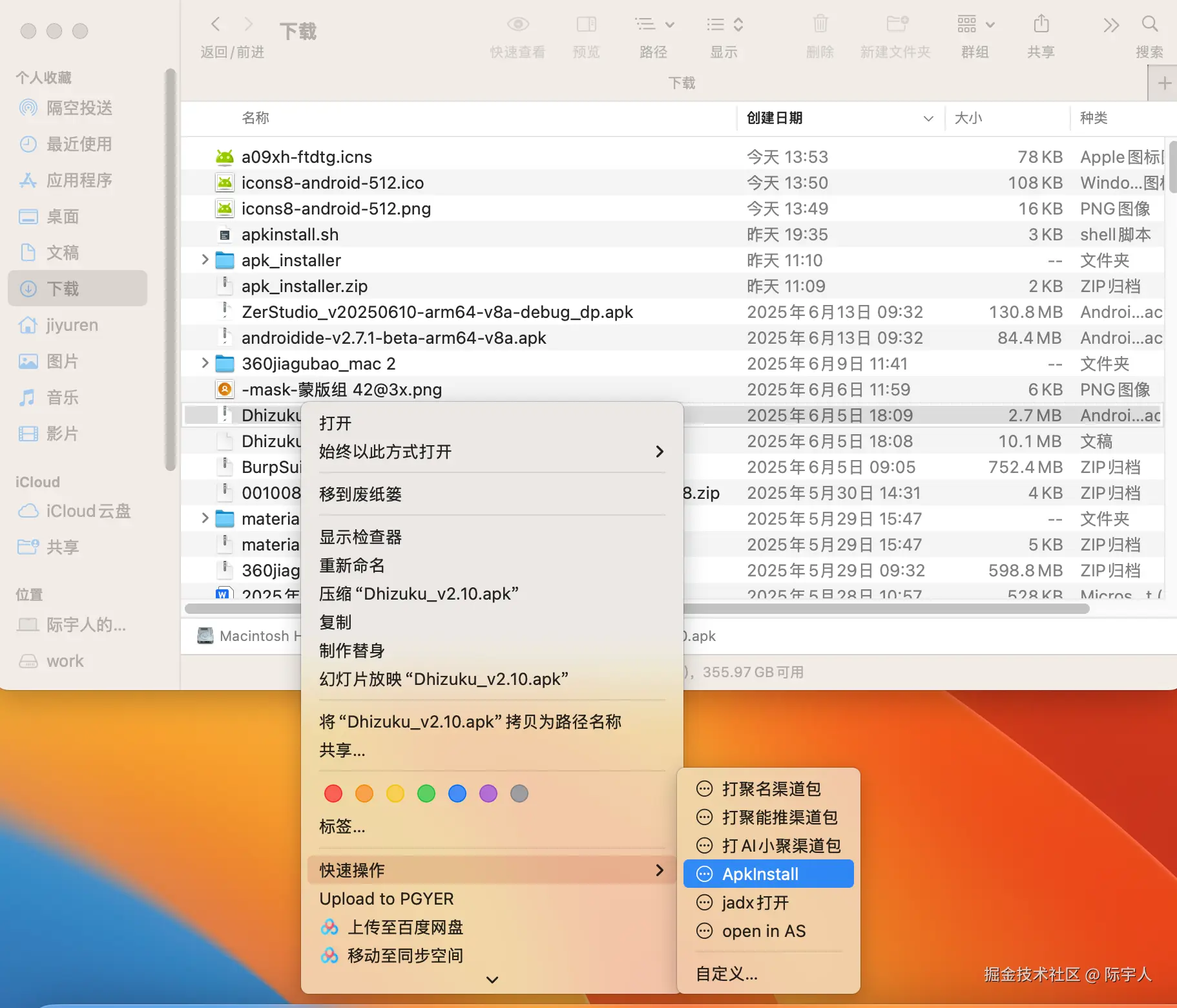Open Desktop in the sidebar
1177x1008 pixels.
pyautogui.click(x=78, y=216)
